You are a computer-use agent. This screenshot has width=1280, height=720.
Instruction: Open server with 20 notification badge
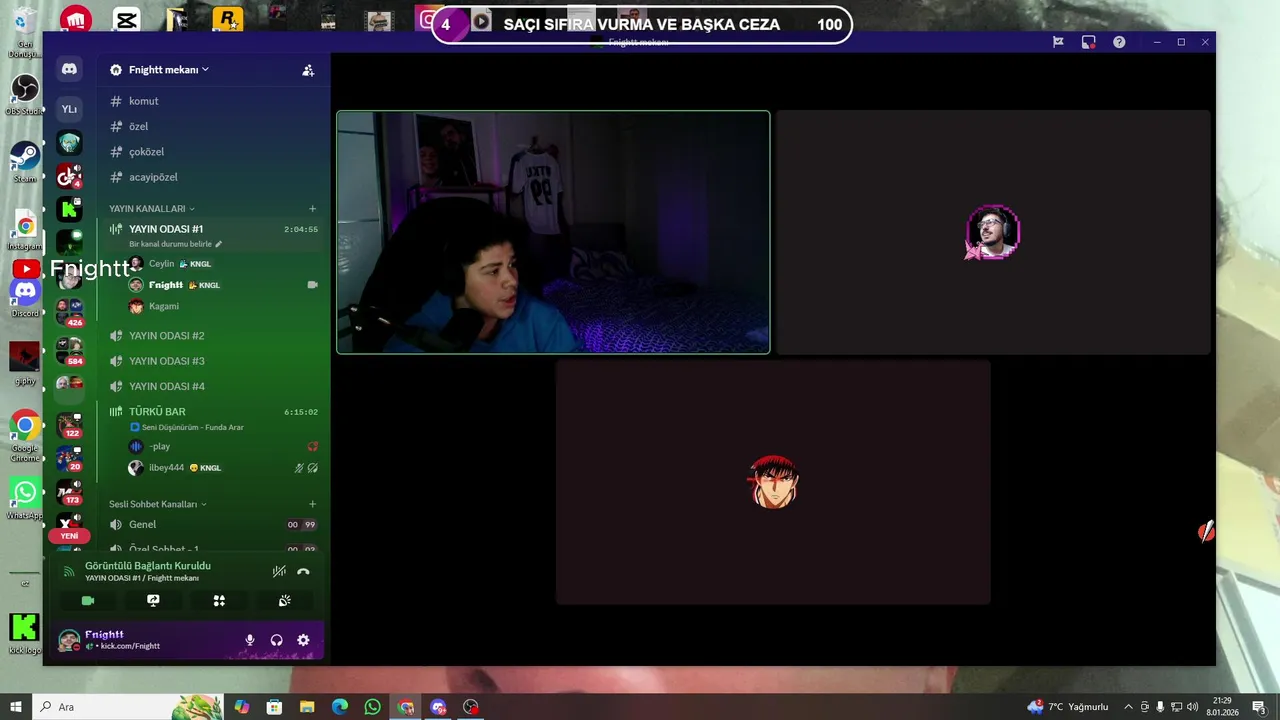point(69,459)
